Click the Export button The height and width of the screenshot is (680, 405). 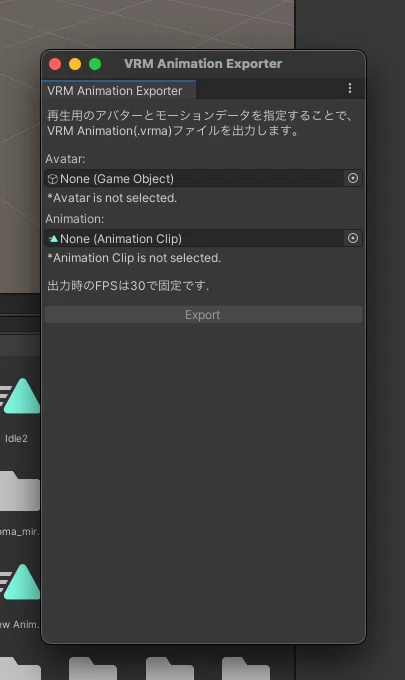(x=203, y=314)
